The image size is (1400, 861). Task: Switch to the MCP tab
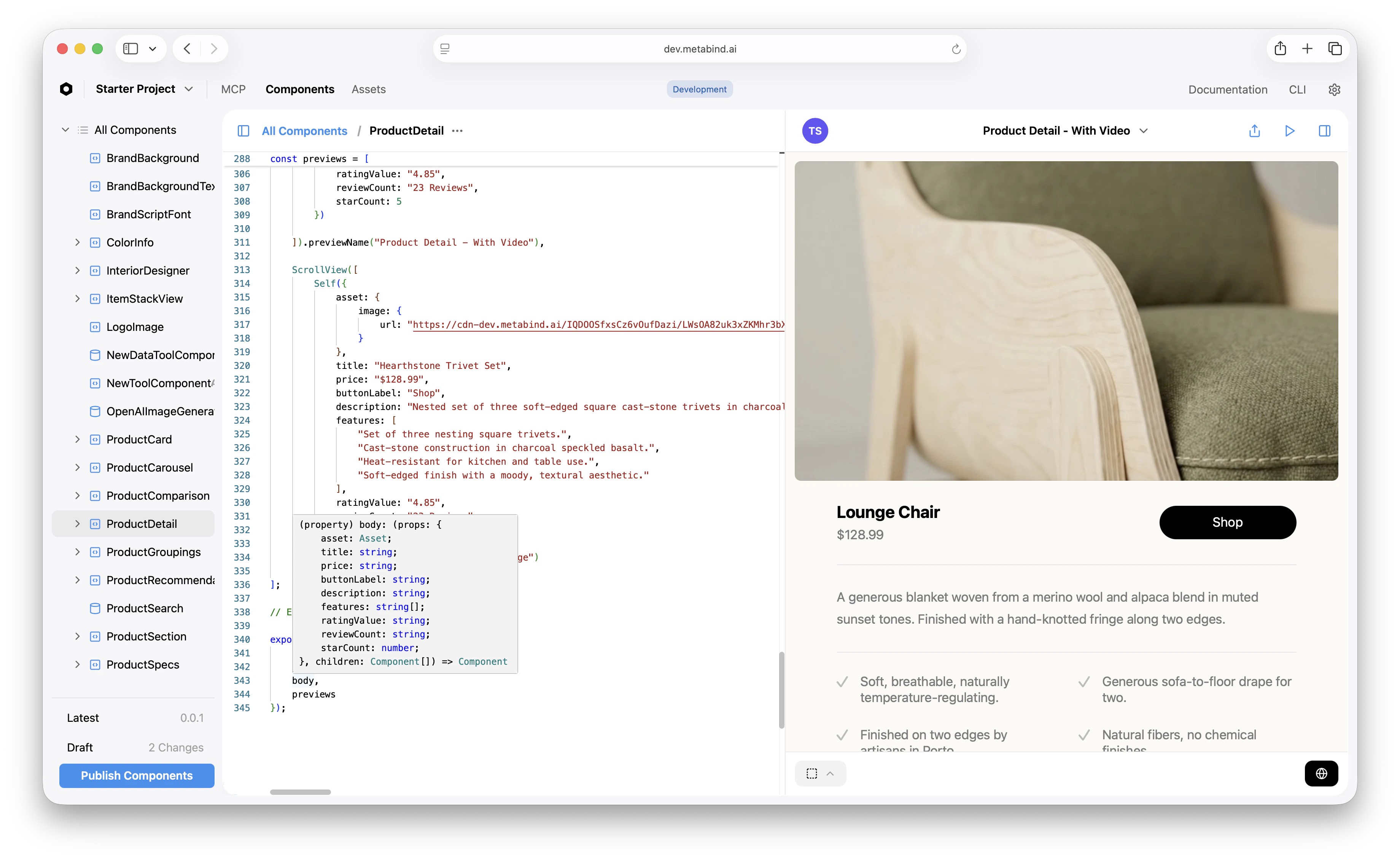pyautogui.click(x=233, y=89)
